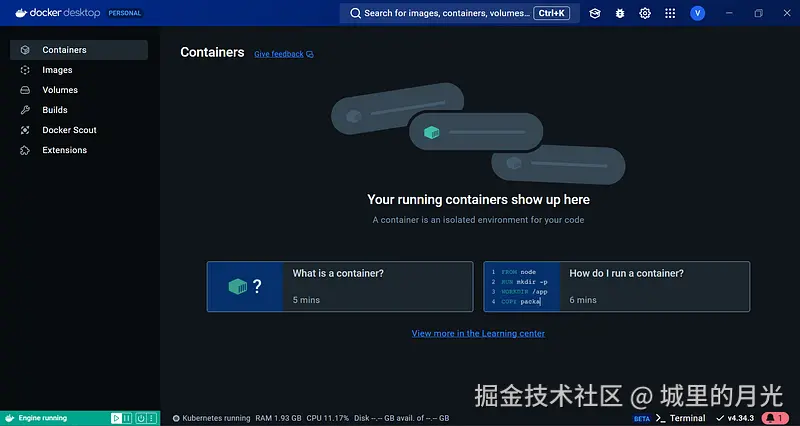Click the Containers page heading
Image resolution: width=800 pixels, height=426 pixels.
pos(212,53)
